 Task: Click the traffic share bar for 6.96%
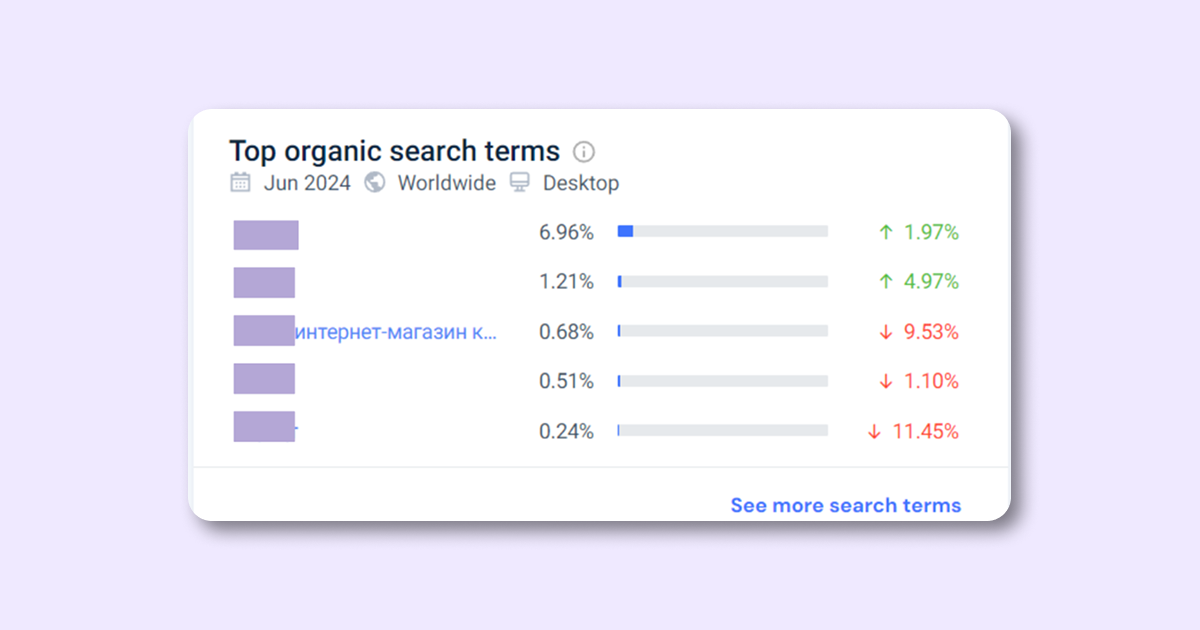[722, 231]
